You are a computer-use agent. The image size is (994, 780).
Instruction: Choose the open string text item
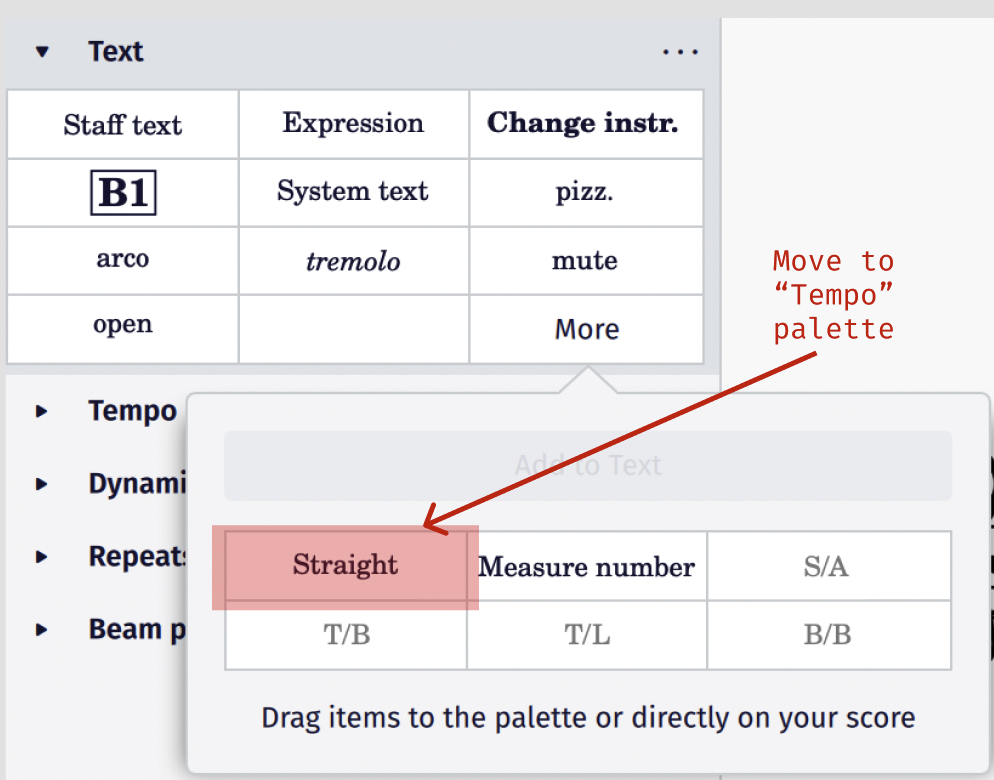pyautogui.click(x=122, y=328)
